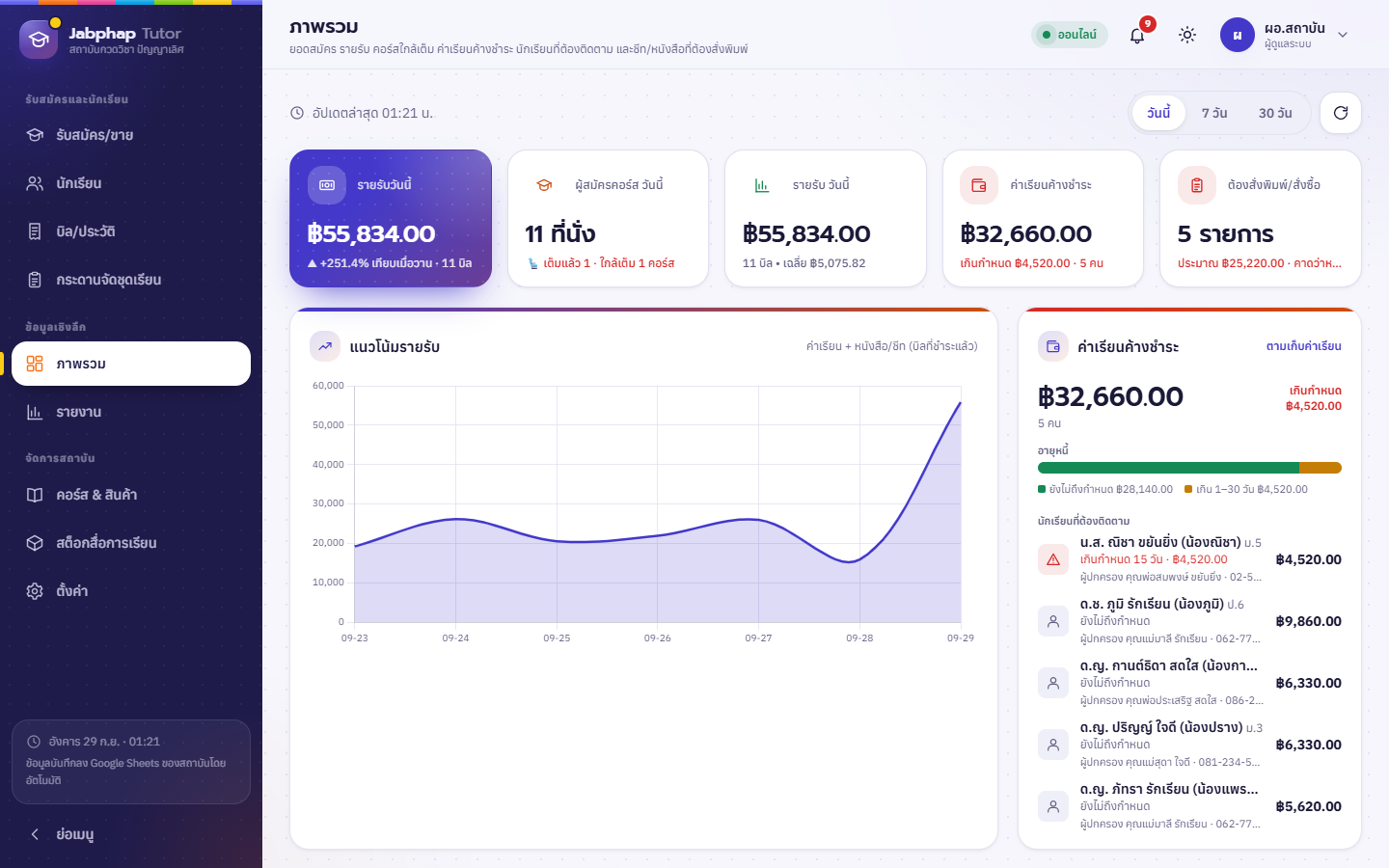
Task: Open ตั้งค่า settings
Action: pos(131,591)
